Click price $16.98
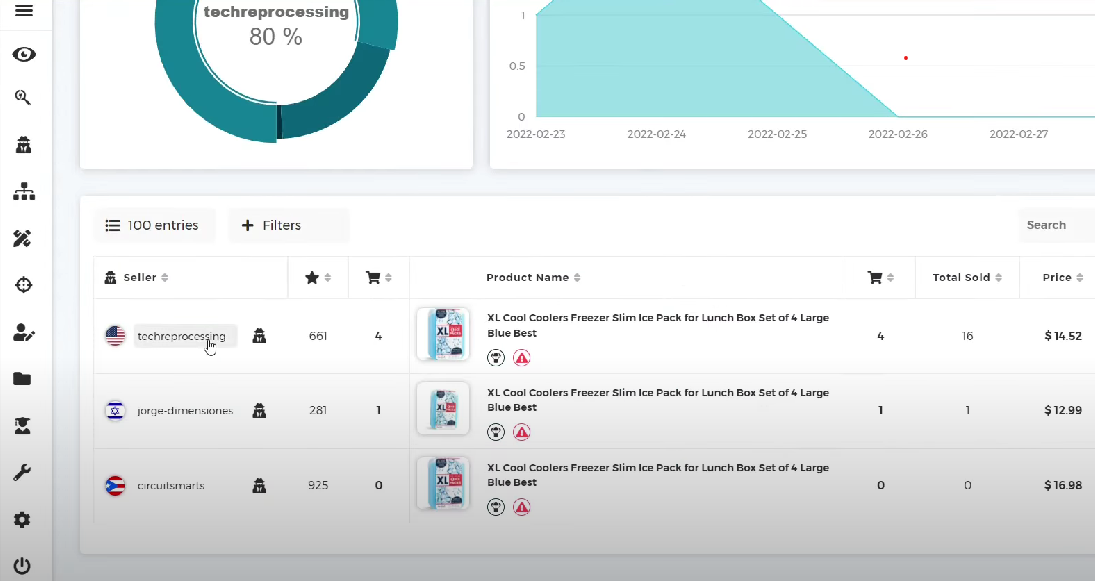Viewport: 1095px width, 581px height. tap(1063, 485)
